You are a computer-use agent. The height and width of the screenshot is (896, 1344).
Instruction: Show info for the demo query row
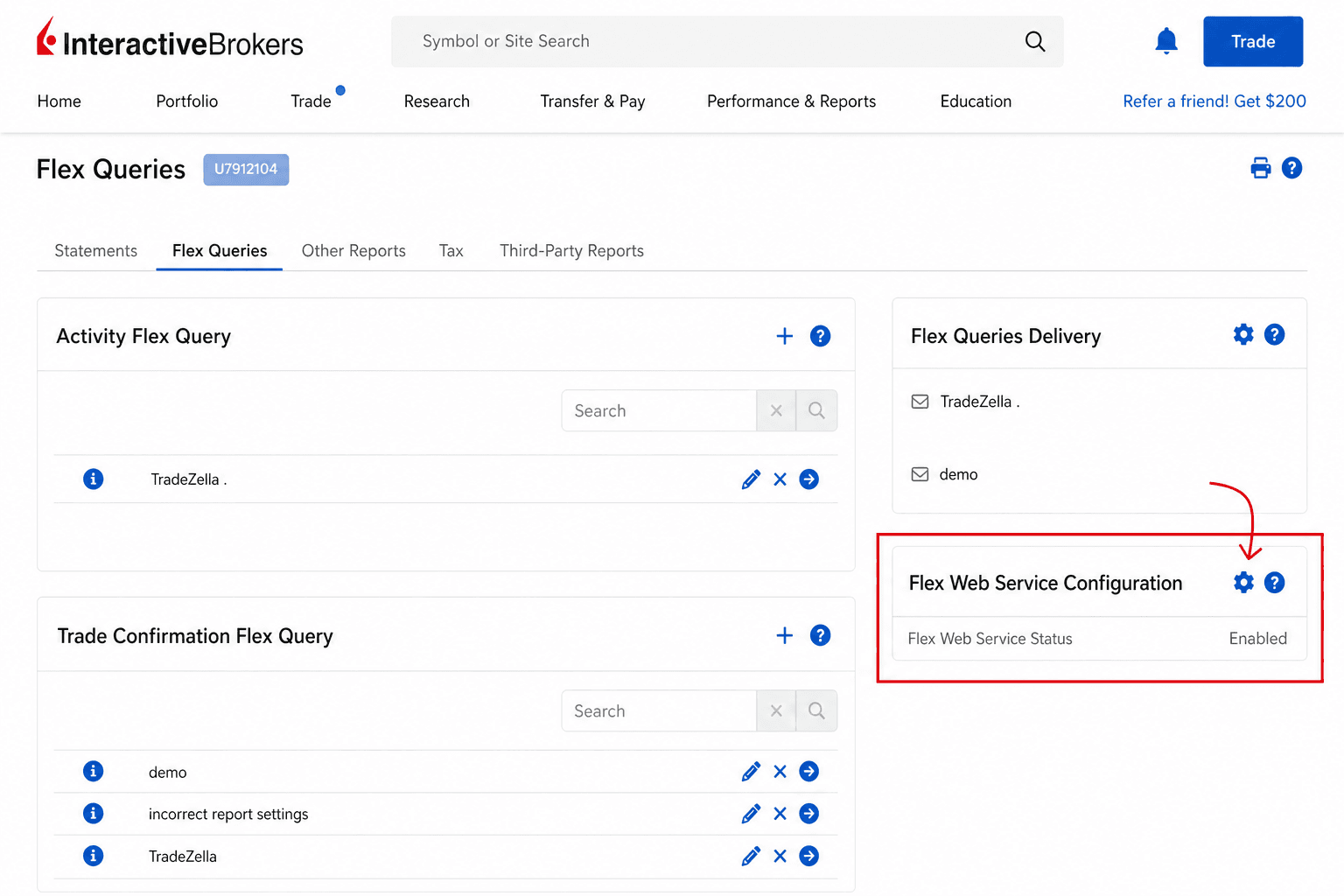tap(93, 771)
